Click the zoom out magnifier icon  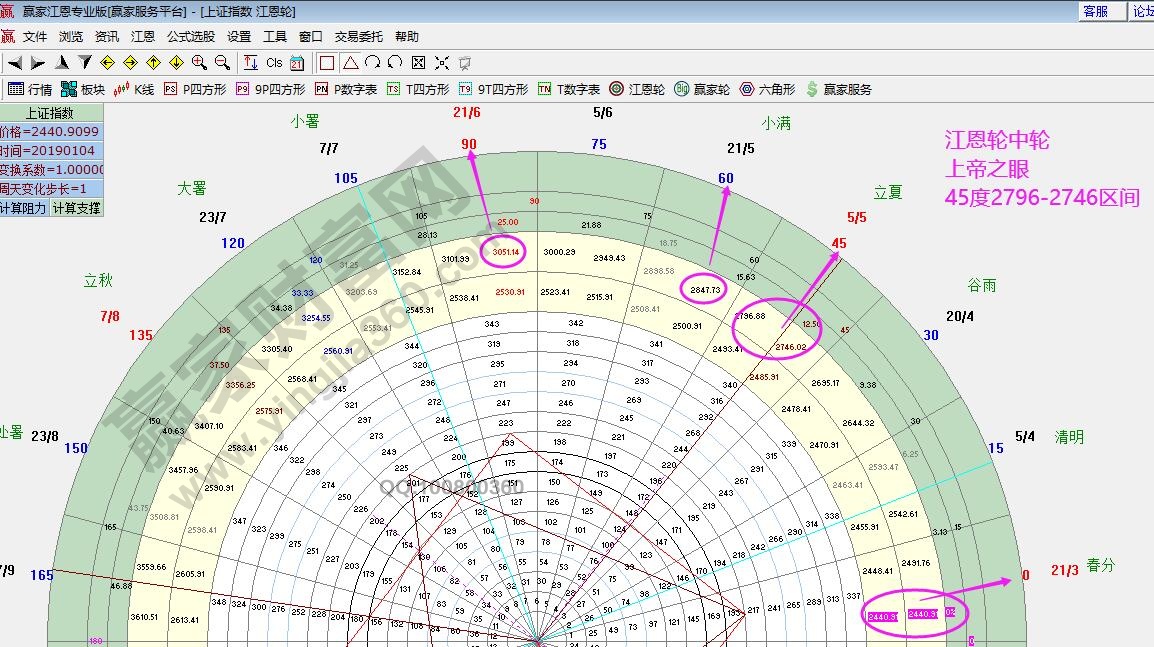point(222,63)
